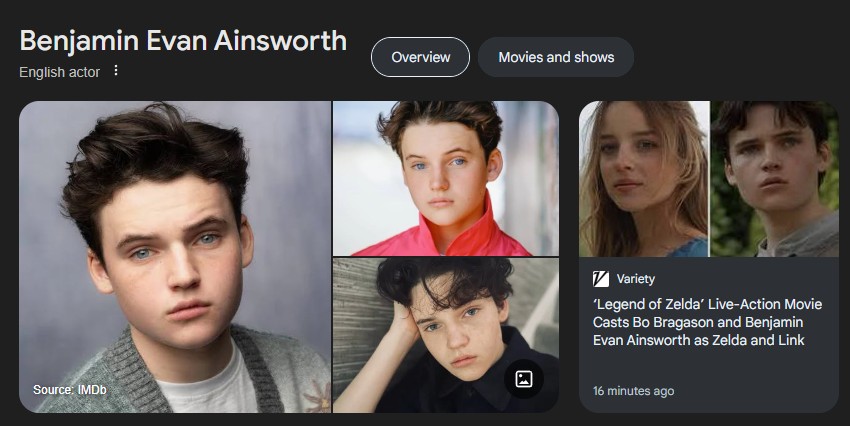
Task: Open the three-dot more options menu
Action: pyautogui.click(x=115, y=70)
